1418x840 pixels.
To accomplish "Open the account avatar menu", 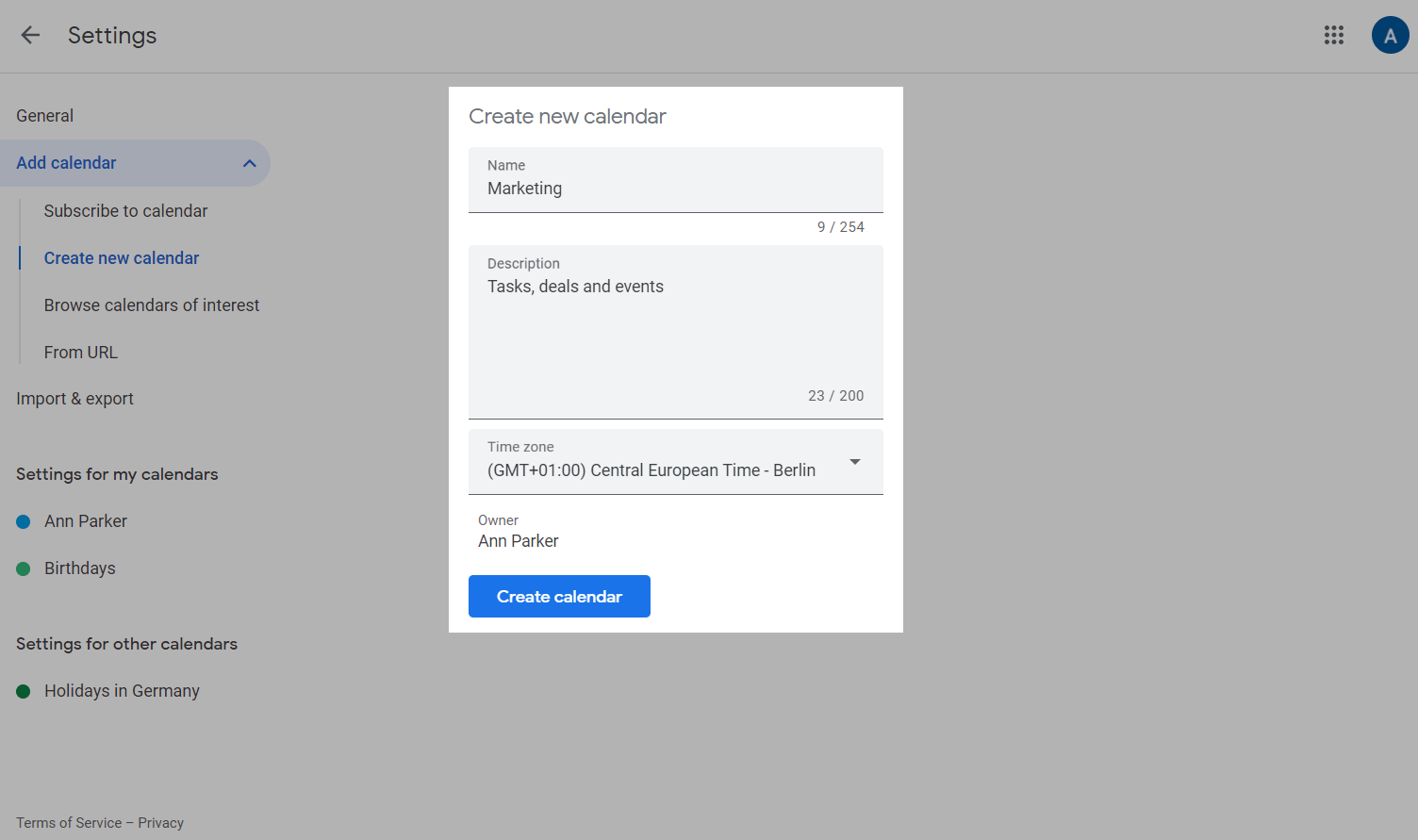I will click(1390, 35).
